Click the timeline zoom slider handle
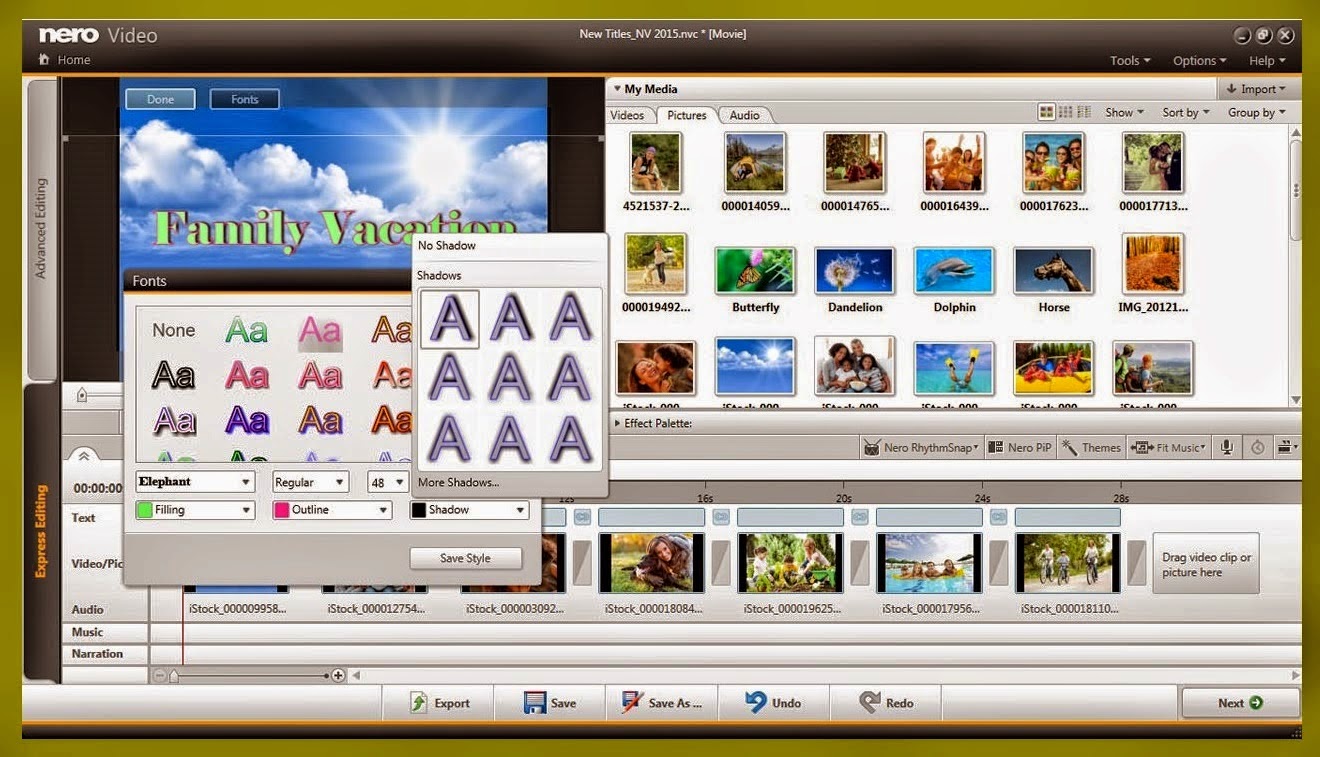This screenshot has width=1320, height=757. pos(173,676)
